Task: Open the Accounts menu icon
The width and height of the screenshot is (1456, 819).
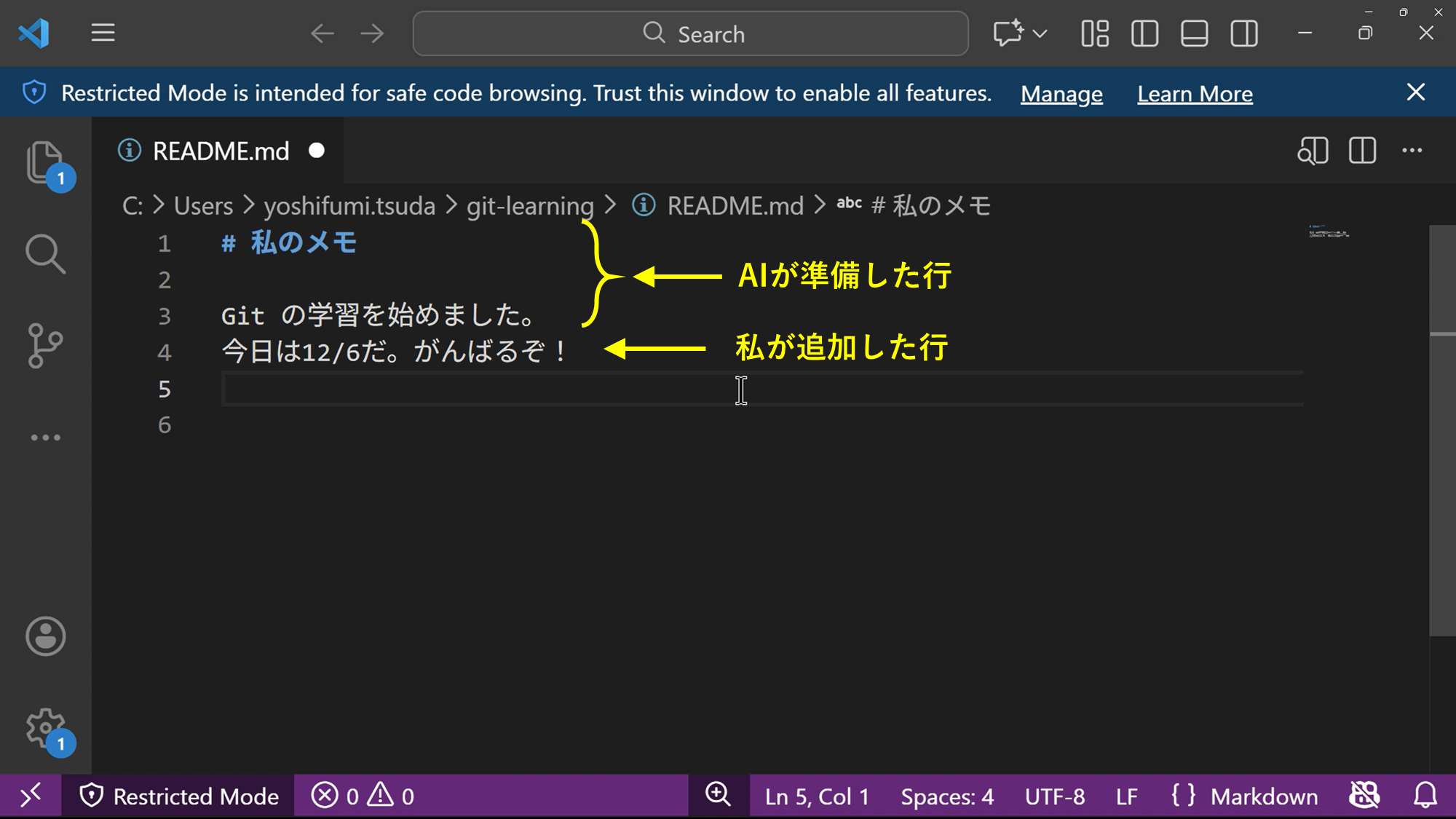Action: (x=45, y=636)
